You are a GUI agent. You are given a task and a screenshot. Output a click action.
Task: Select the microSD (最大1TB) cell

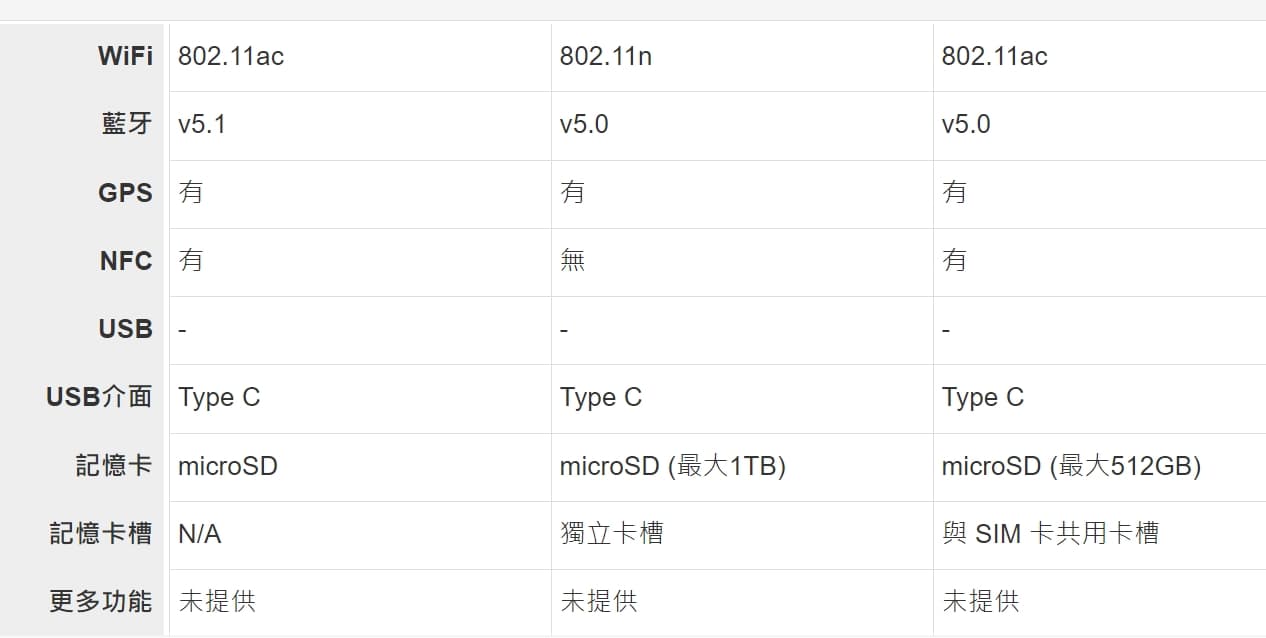[x=672, y=465]
